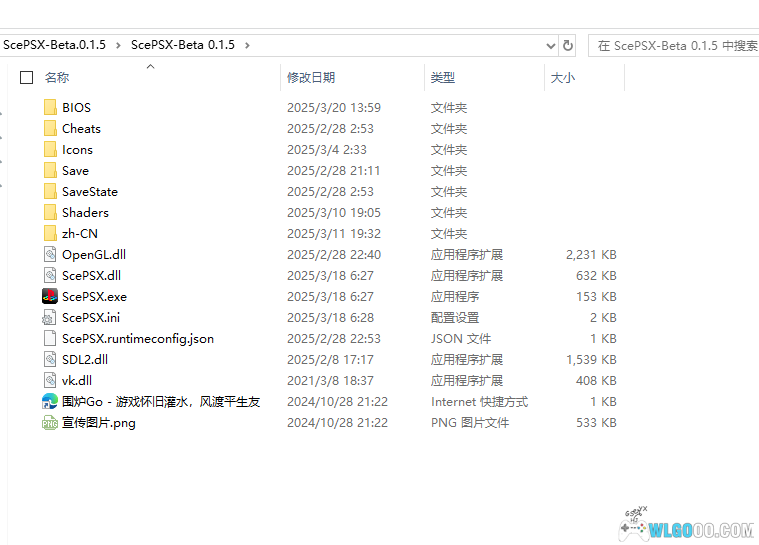
Task: Click the ScePSX.ini config file icon
Action: [50, 317]
